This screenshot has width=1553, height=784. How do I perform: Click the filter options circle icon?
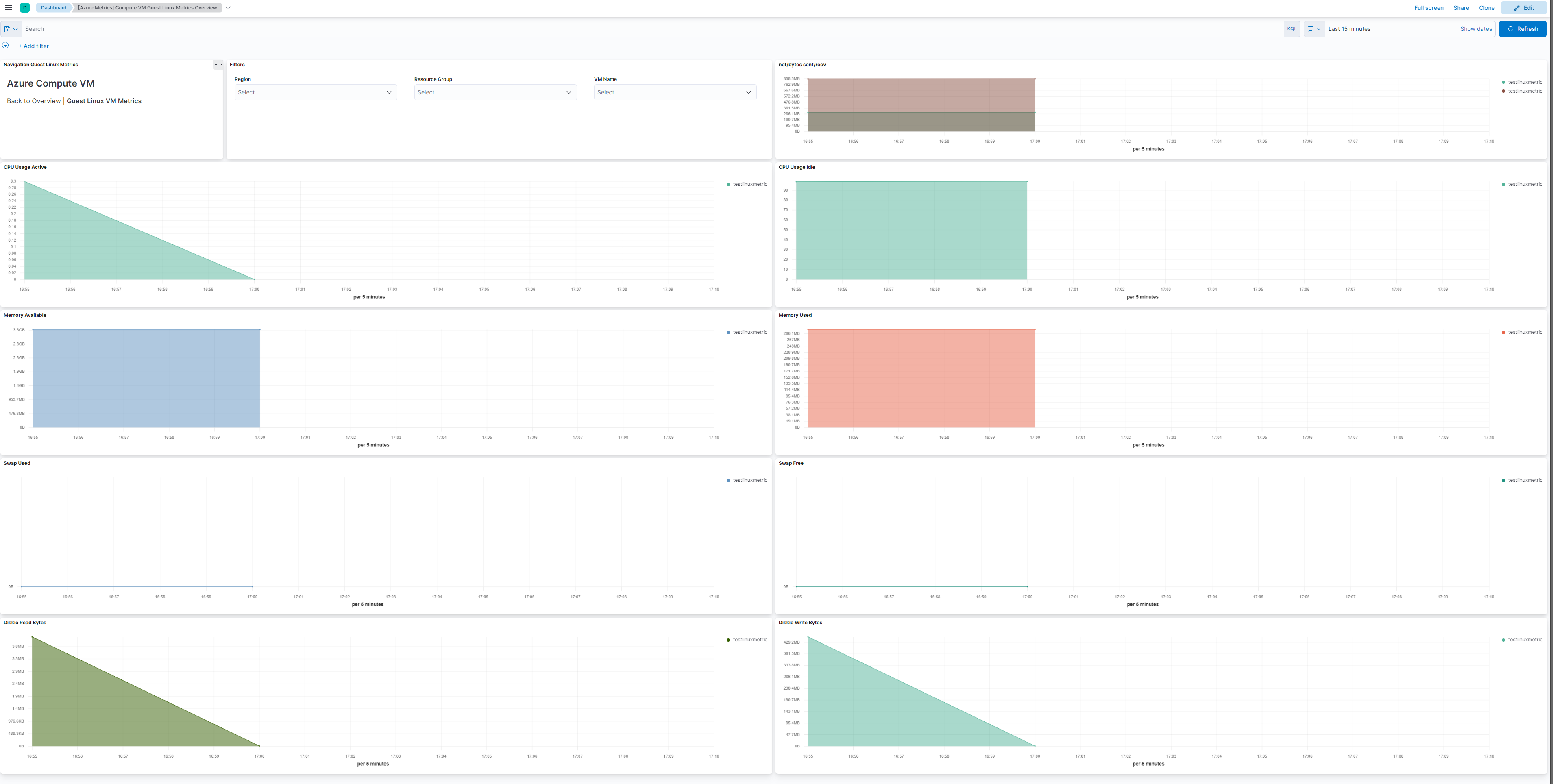[x=5, y=45]
